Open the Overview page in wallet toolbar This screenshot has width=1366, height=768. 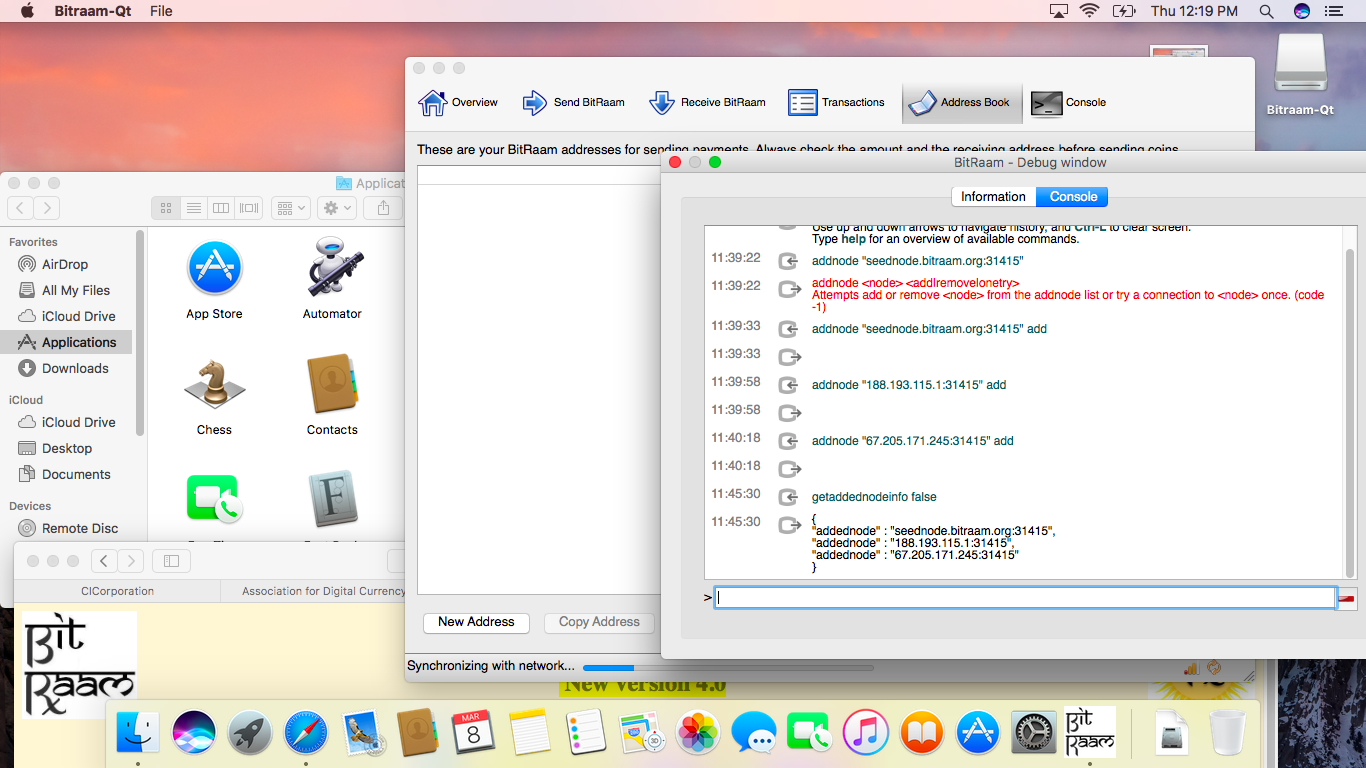click(458, 102)
